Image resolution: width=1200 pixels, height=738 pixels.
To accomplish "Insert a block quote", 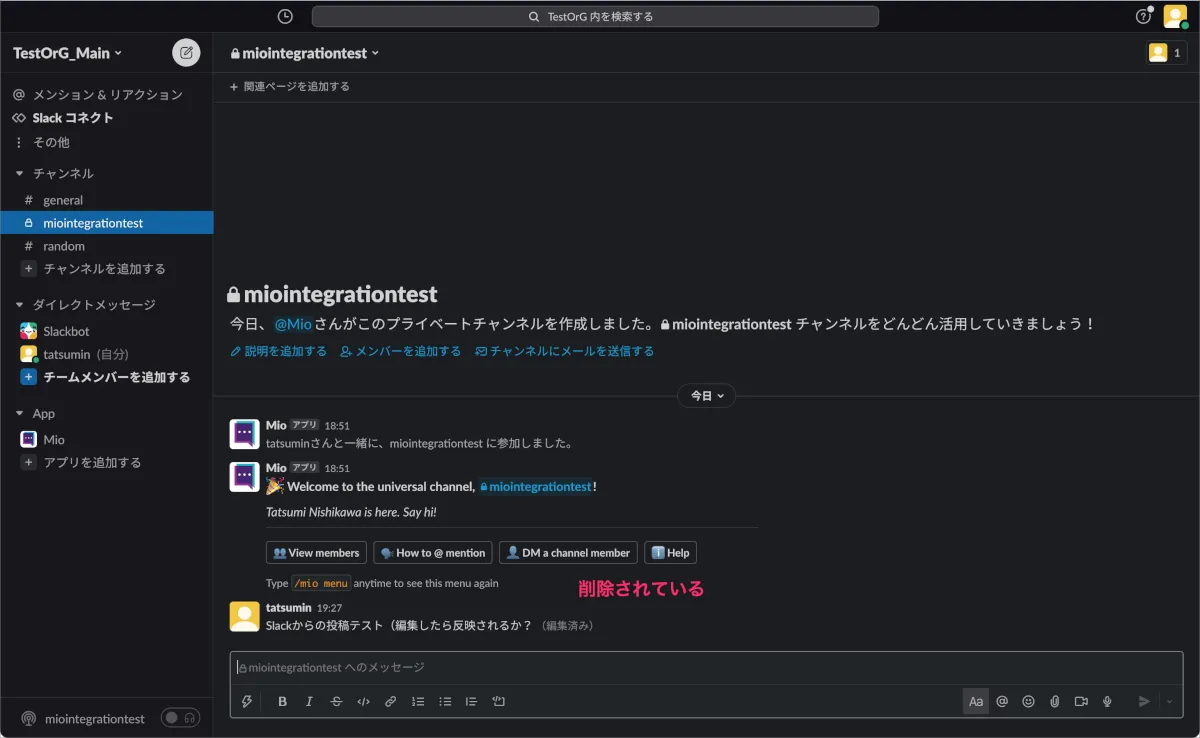I will (x=471, y=701).
